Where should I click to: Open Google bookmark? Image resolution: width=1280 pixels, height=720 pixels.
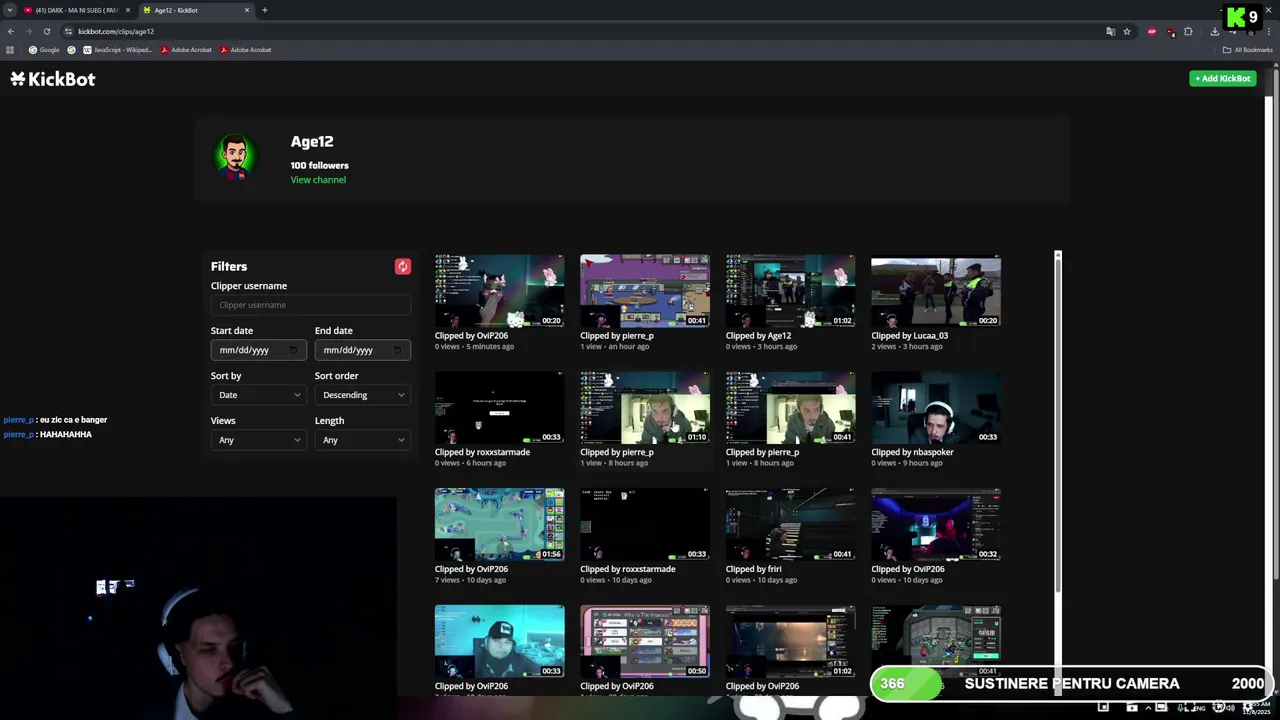point(44,50)
